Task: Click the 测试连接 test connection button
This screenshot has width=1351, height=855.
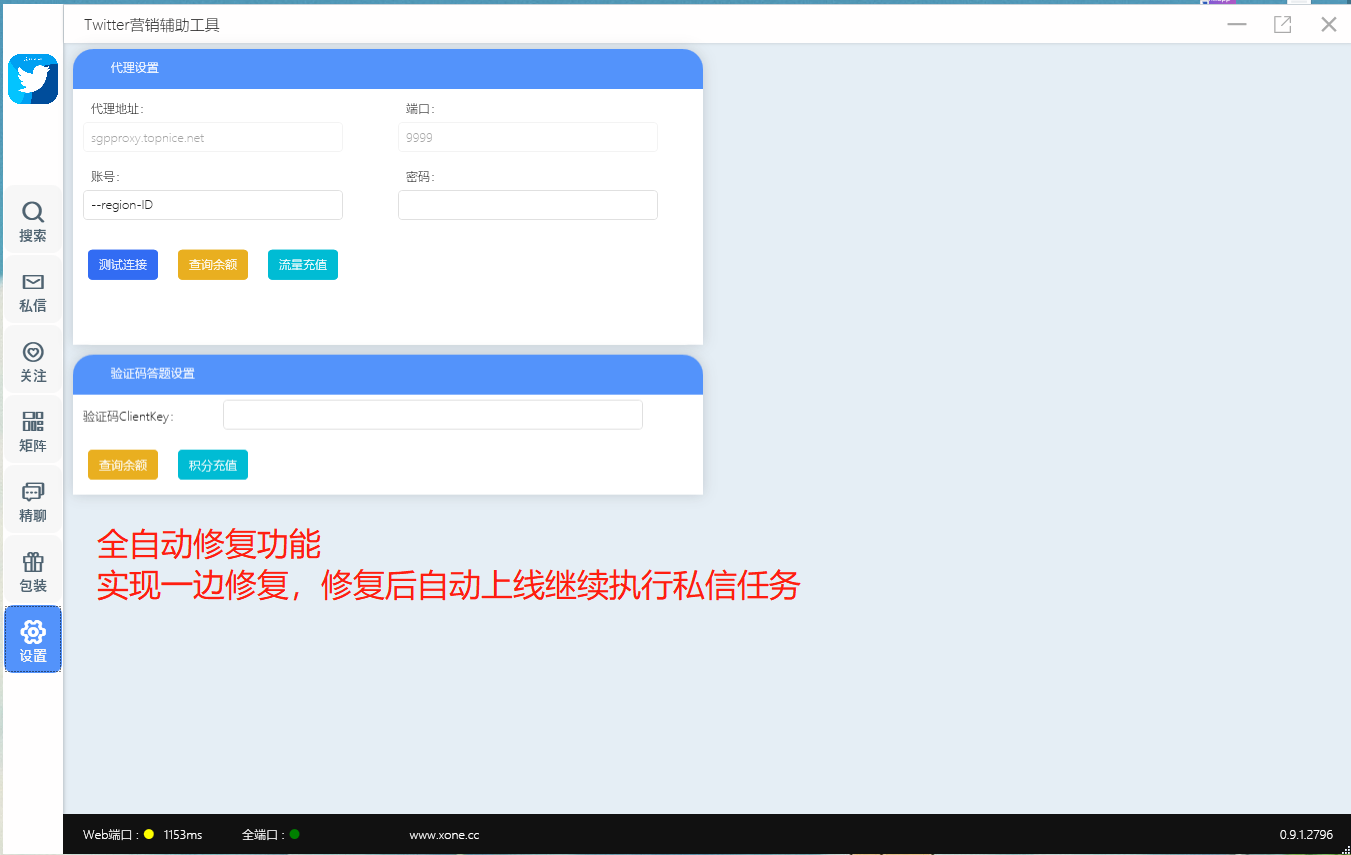Action: tap(123, 265)
